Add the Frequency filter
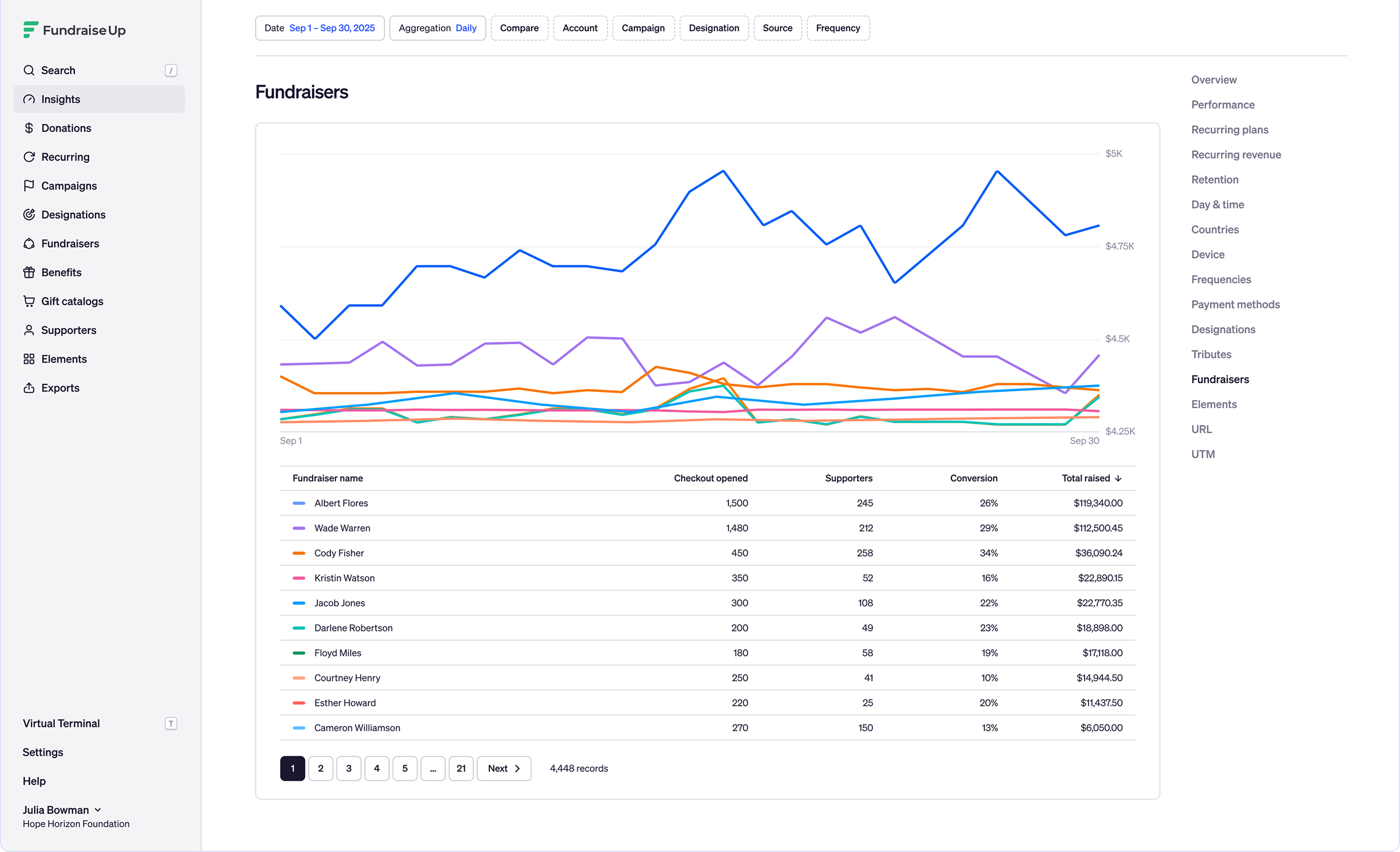Viewport: 1400px width, 852px height. [838, 28]
